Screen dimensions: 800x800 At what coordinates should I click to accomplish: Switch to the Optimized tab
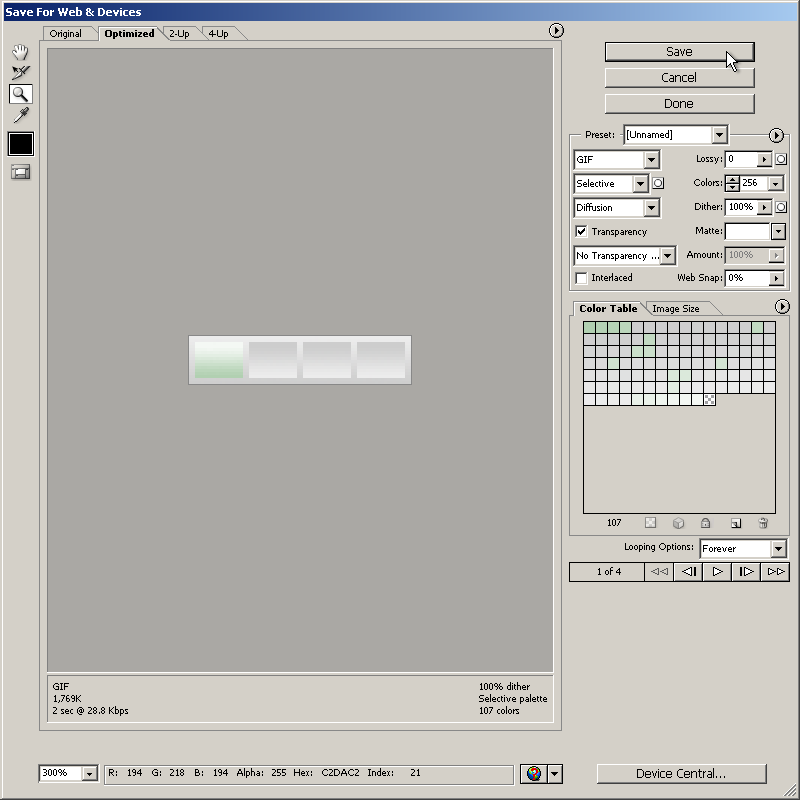click(x=129, y=34)
